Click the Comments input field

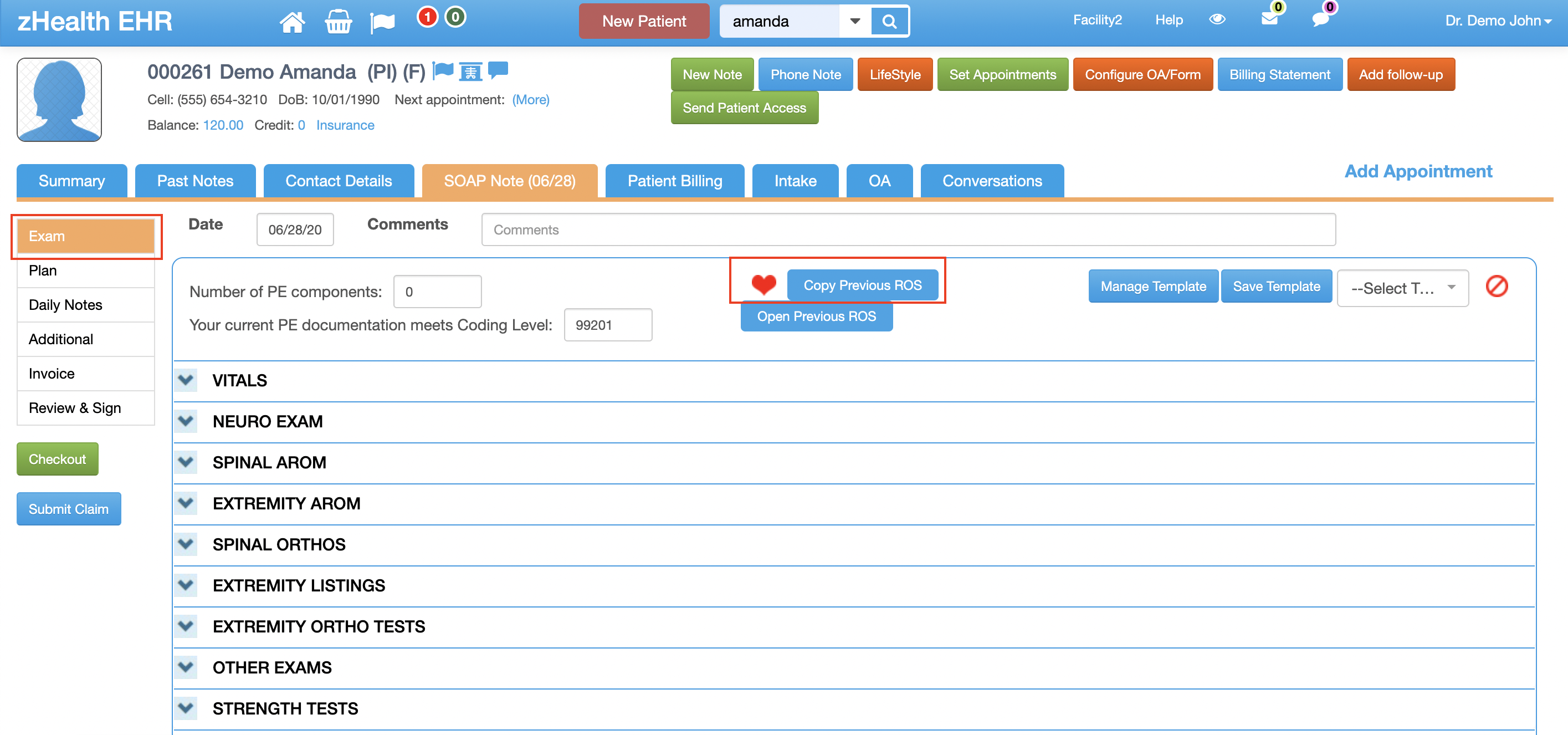point(908,229)
